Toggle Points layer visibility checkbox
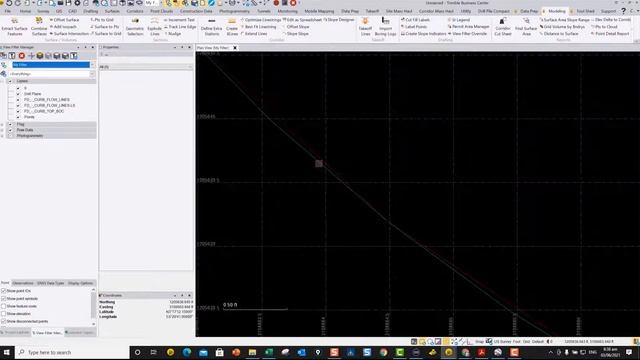This screenshot has height=360, width=640. [18, 117]
